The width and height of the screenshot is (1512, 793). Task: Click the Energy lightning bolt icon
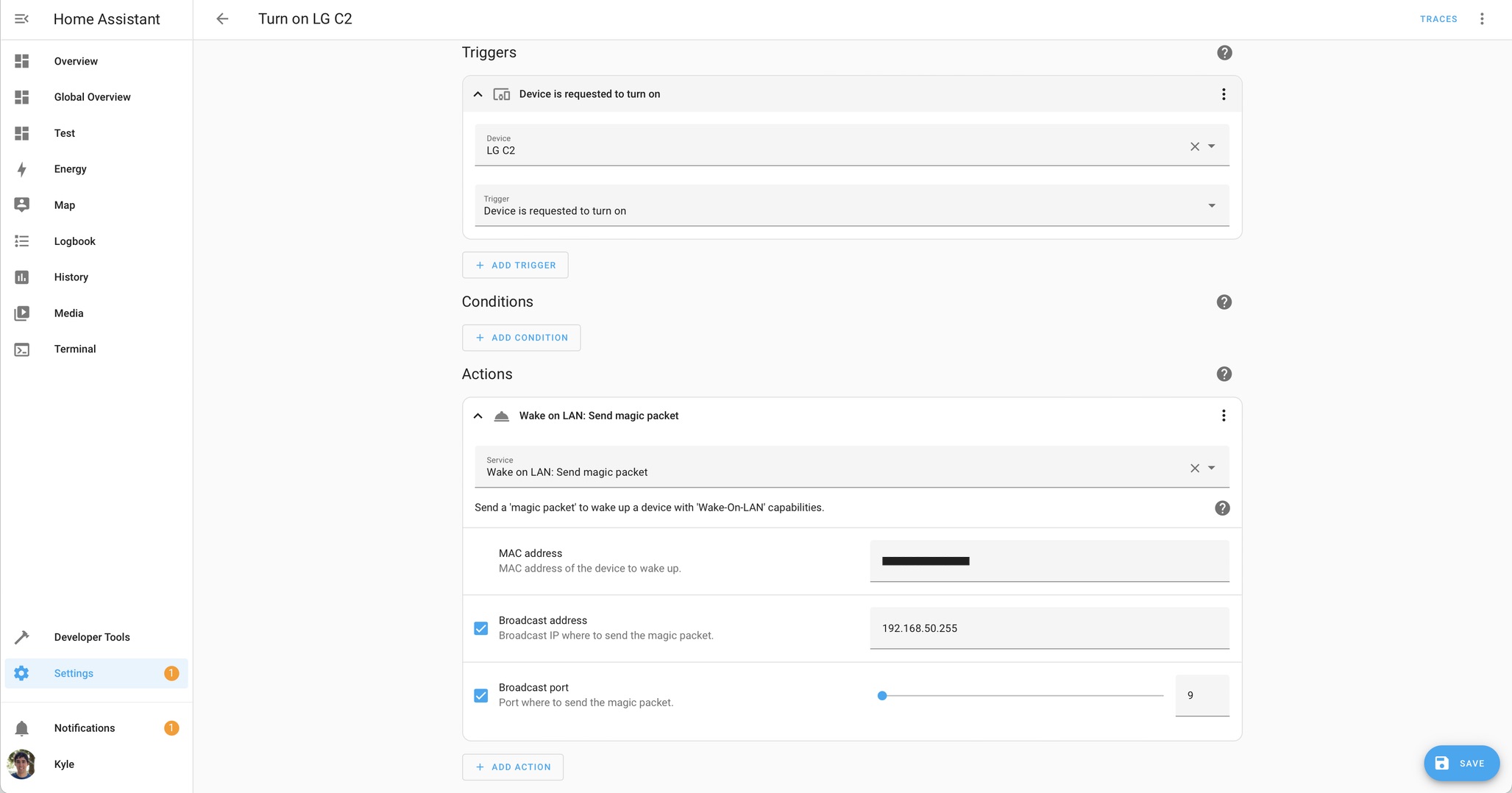(x=22, y=169)
